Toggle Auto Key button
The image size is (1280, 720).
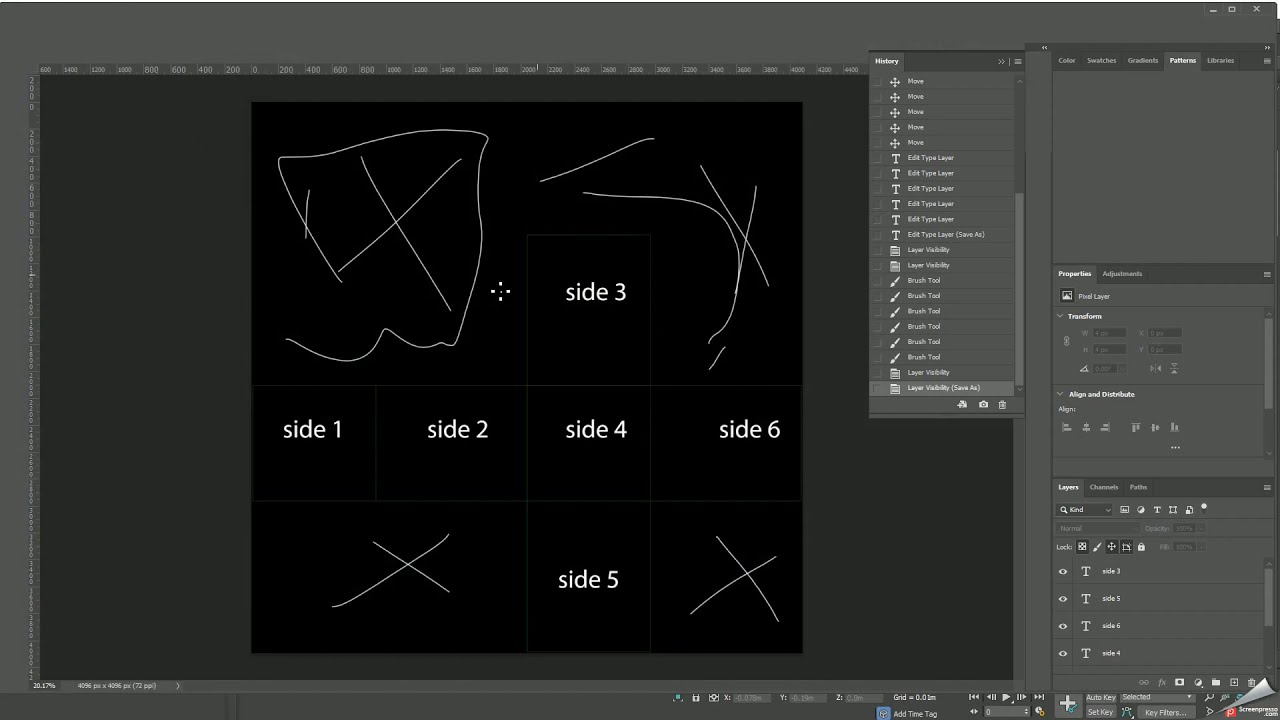click(1101, 697)
